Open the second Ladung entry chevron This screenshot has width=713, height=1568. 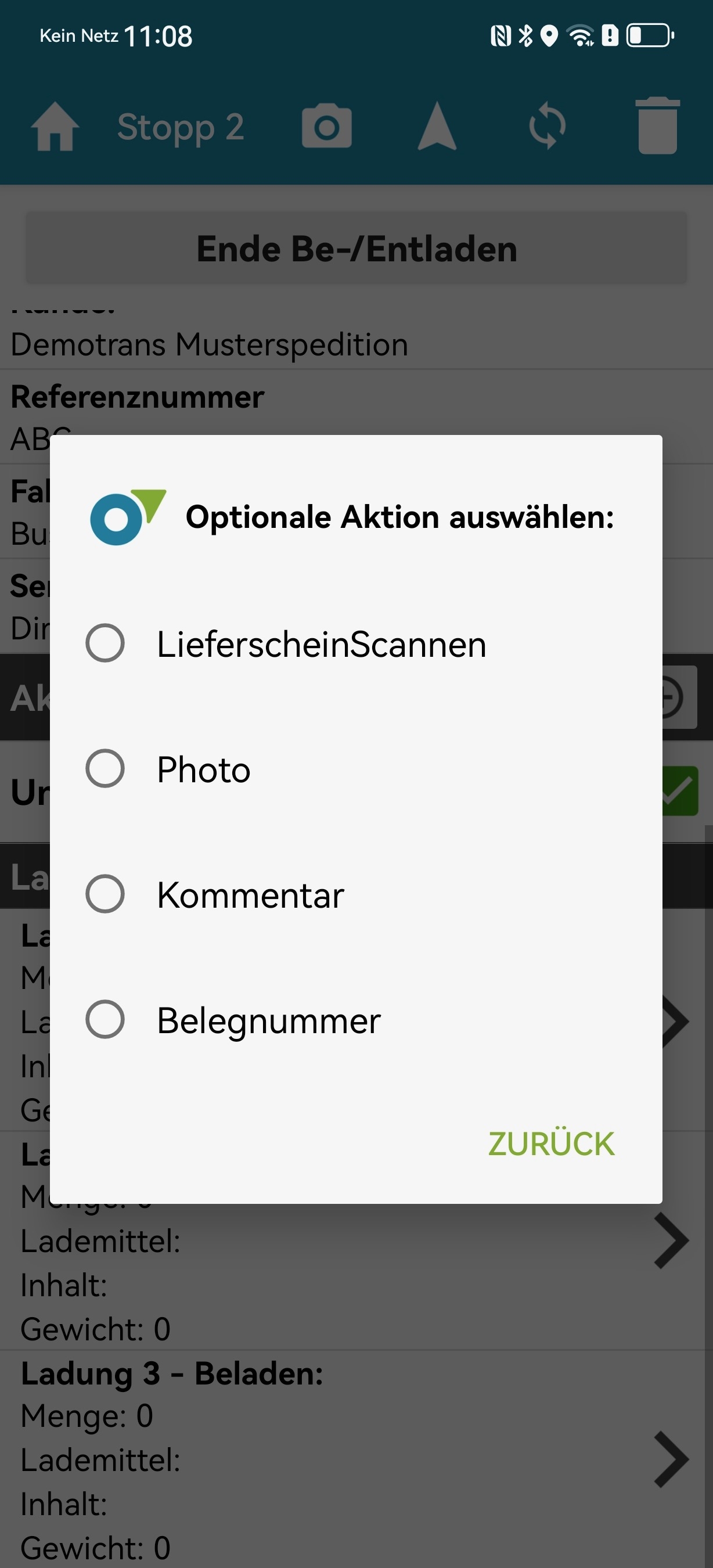[x=671, y=1240]
